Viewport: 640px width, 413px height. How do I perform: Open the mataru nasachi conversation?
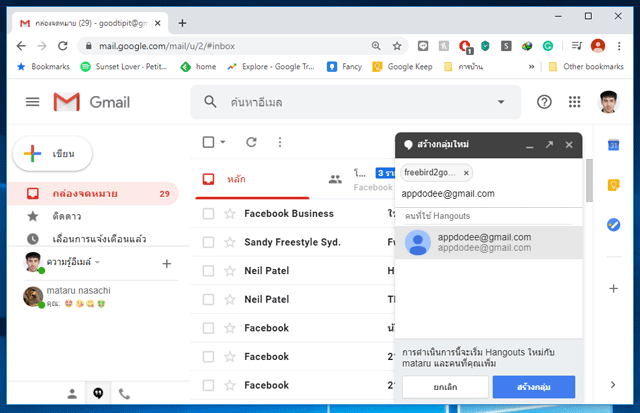click(100, 296)
